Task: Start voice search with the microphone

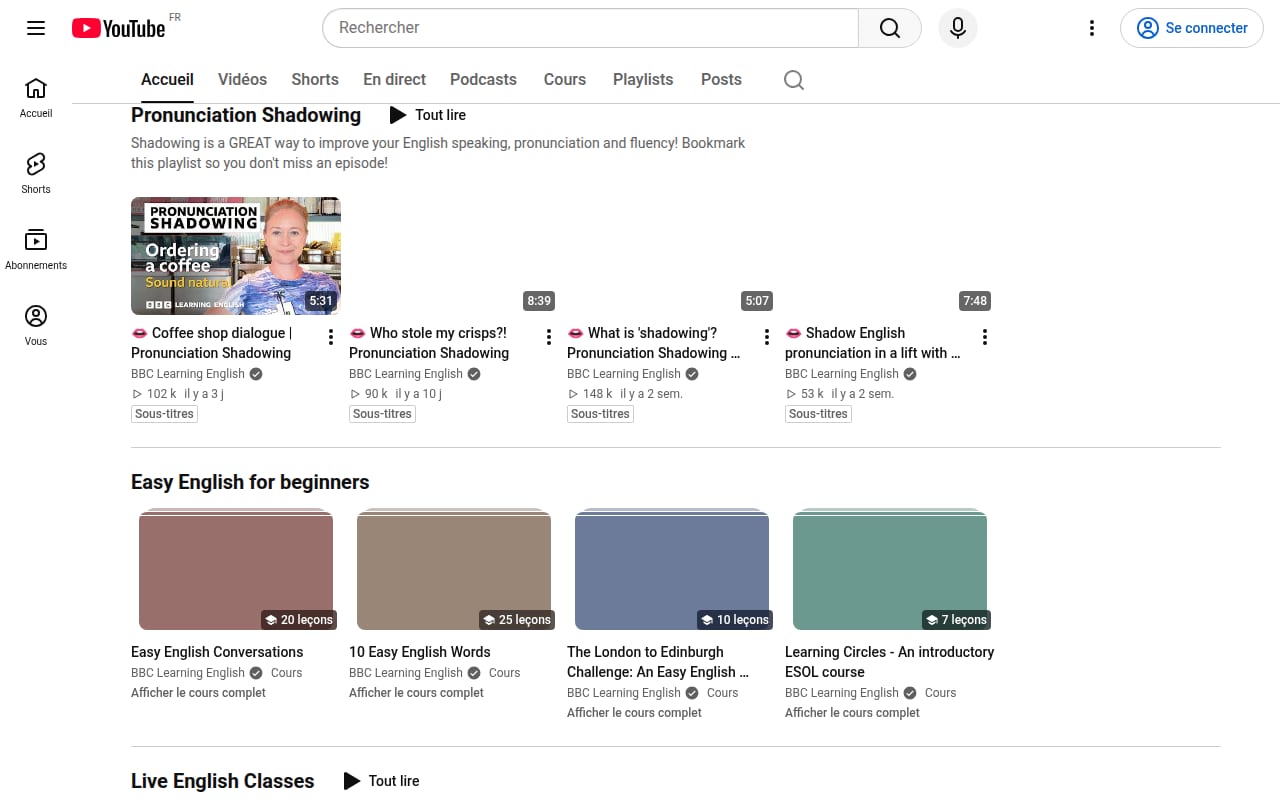Action: pos(958,28)
